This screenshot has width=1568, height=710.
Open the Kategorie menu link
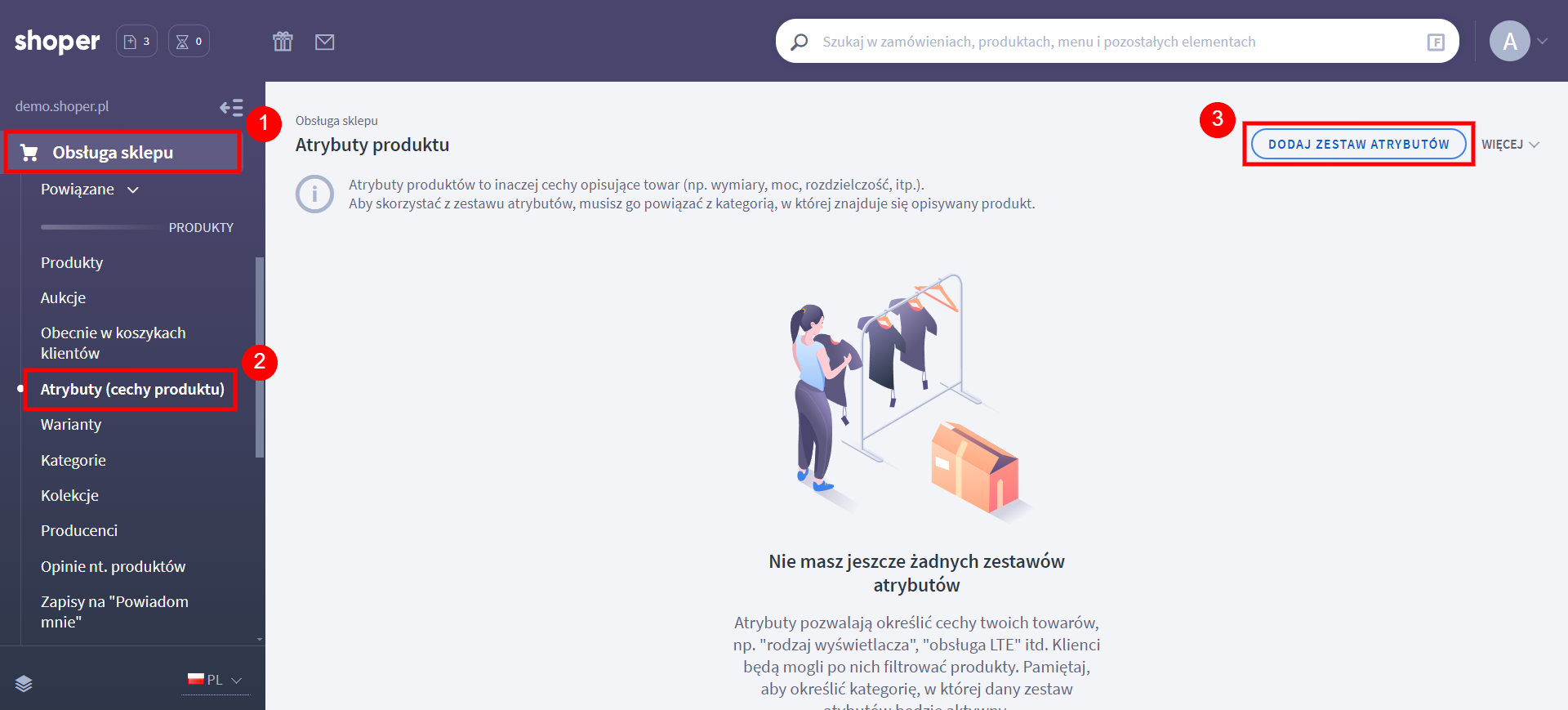pos(73,461)
